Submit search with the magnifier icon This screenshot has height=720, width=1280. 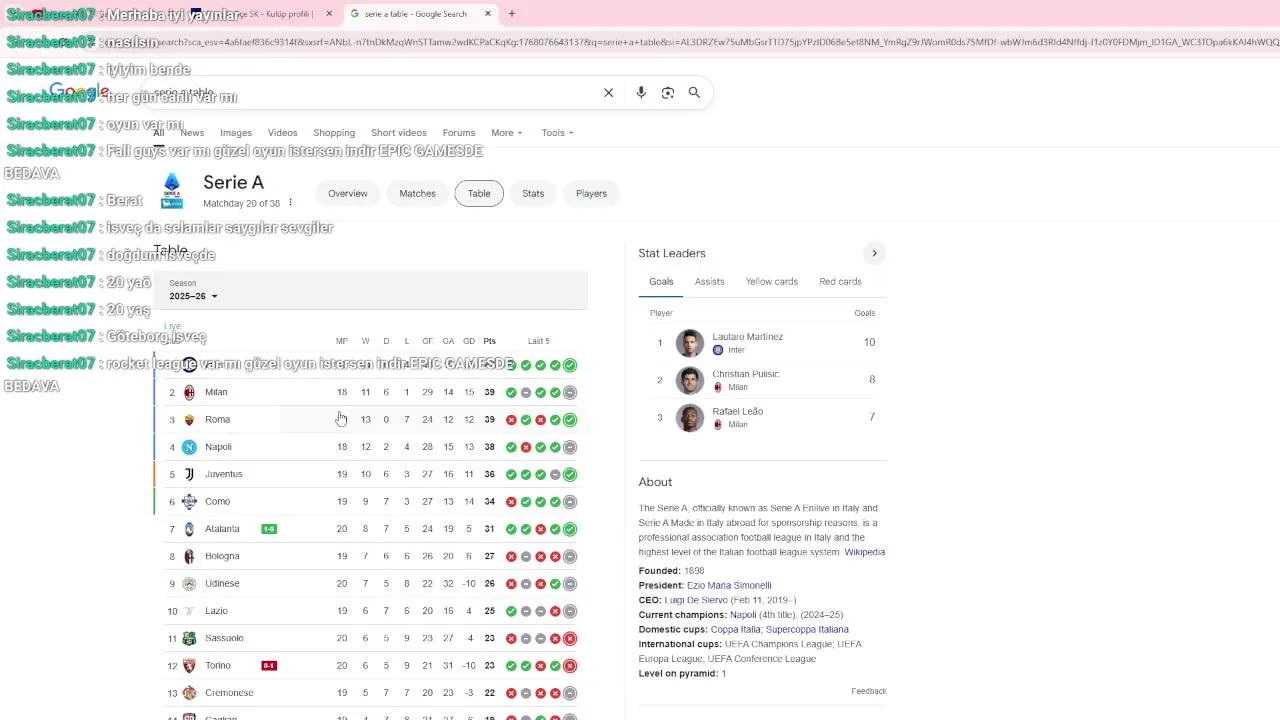[694, 93]
